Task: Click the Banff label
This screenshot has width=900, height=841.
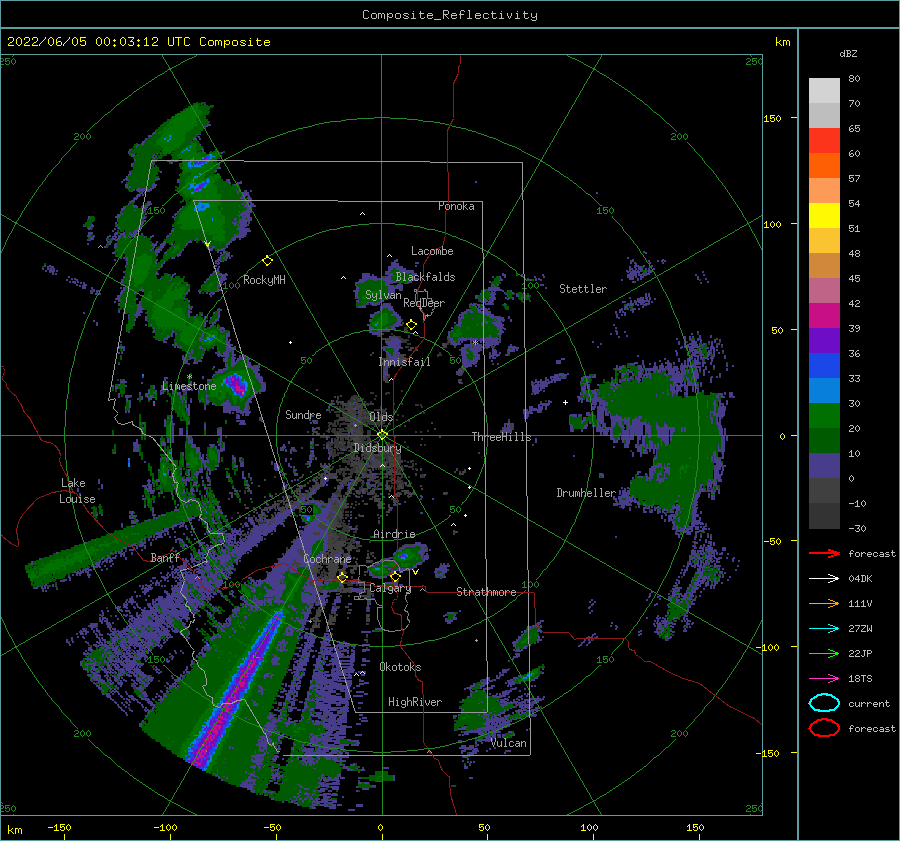Action: coord(165,557)
